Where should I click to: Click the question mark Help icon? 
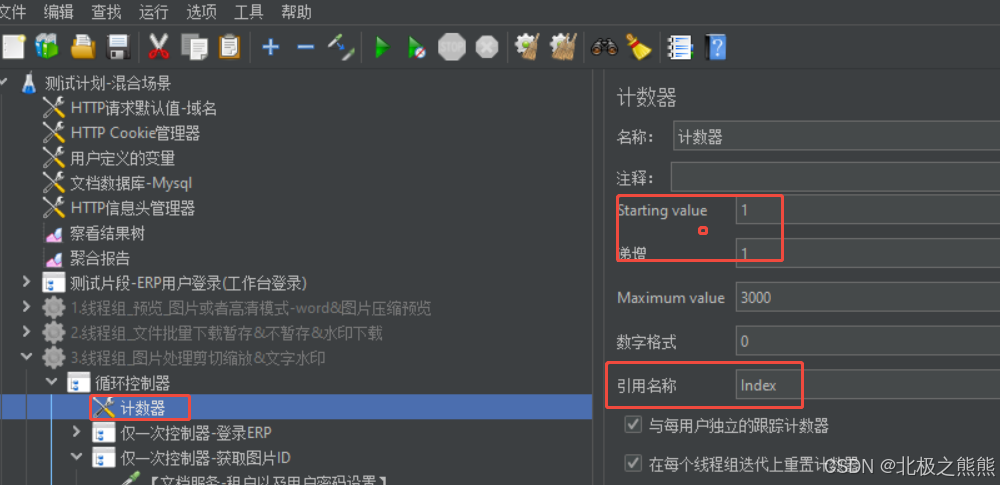click(715, 47)
